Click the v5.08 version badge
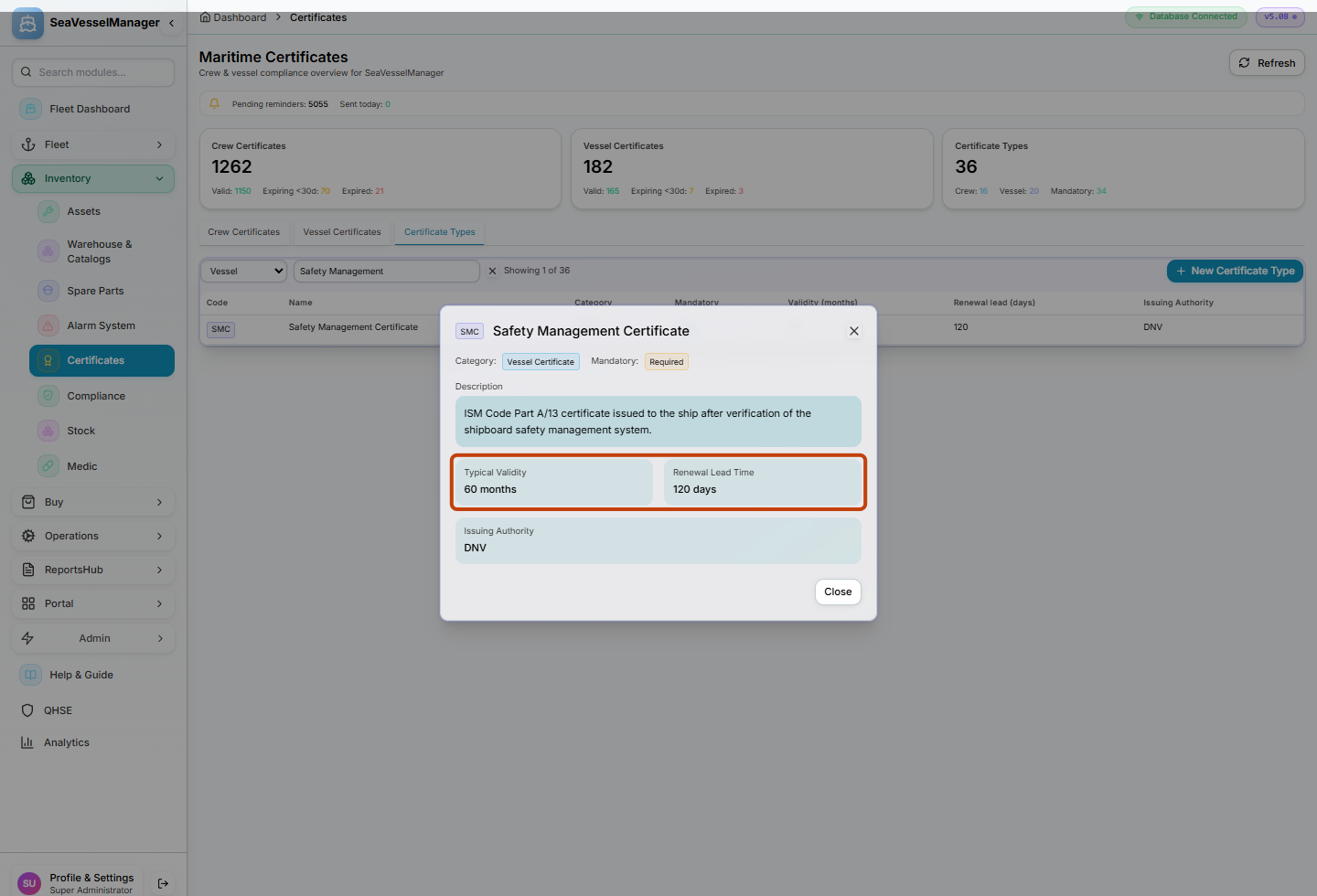Viewport: 1317px width, 896px height. tap(1280, 16)
